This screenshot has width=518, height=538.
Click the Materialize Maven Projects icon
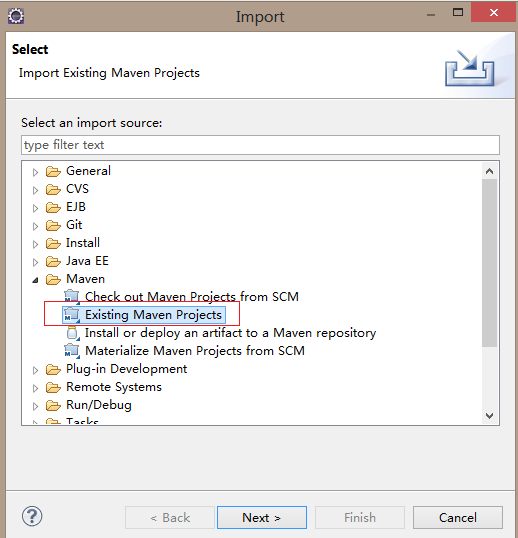click(x=72, y=351)
